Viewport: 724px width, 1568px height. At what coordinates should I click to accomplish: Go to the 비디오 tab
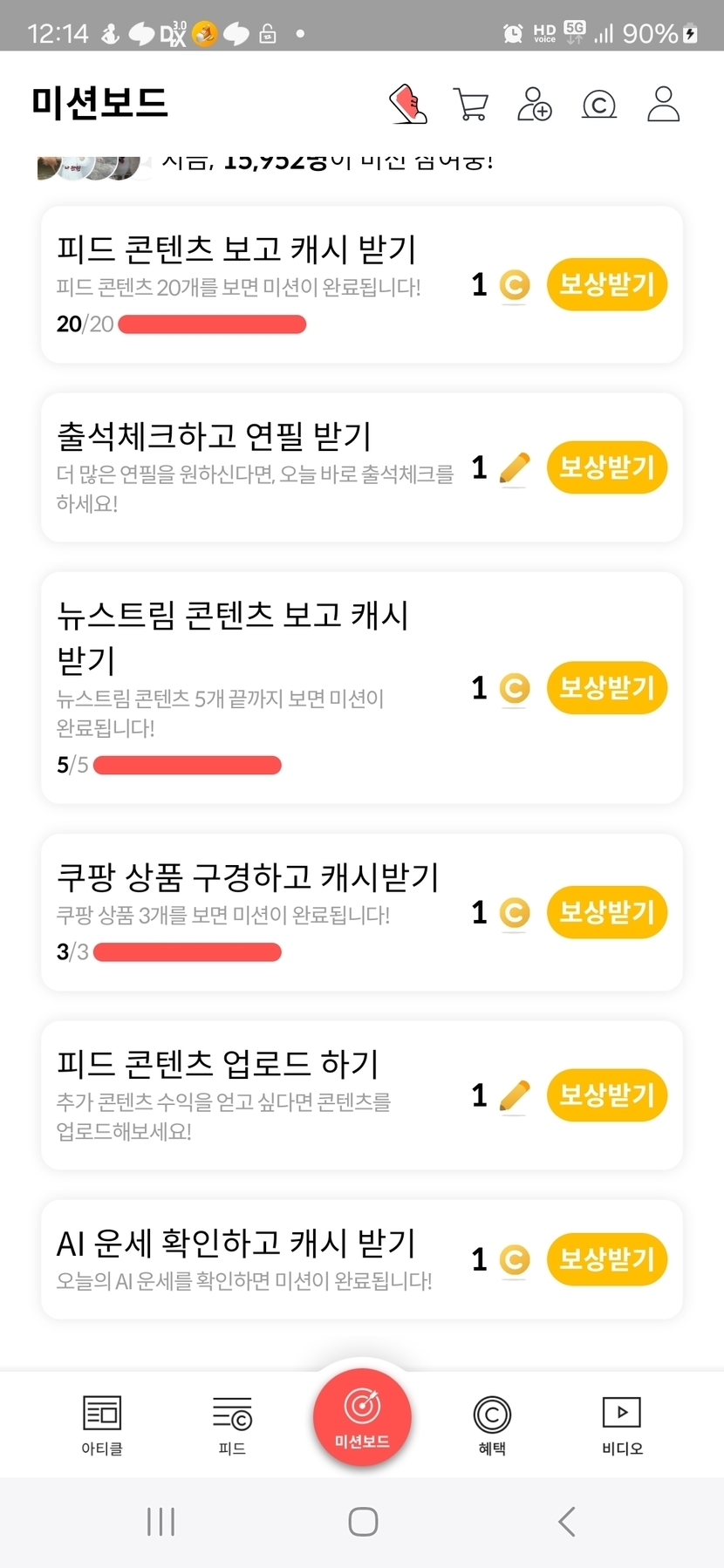pos(622,1423)
